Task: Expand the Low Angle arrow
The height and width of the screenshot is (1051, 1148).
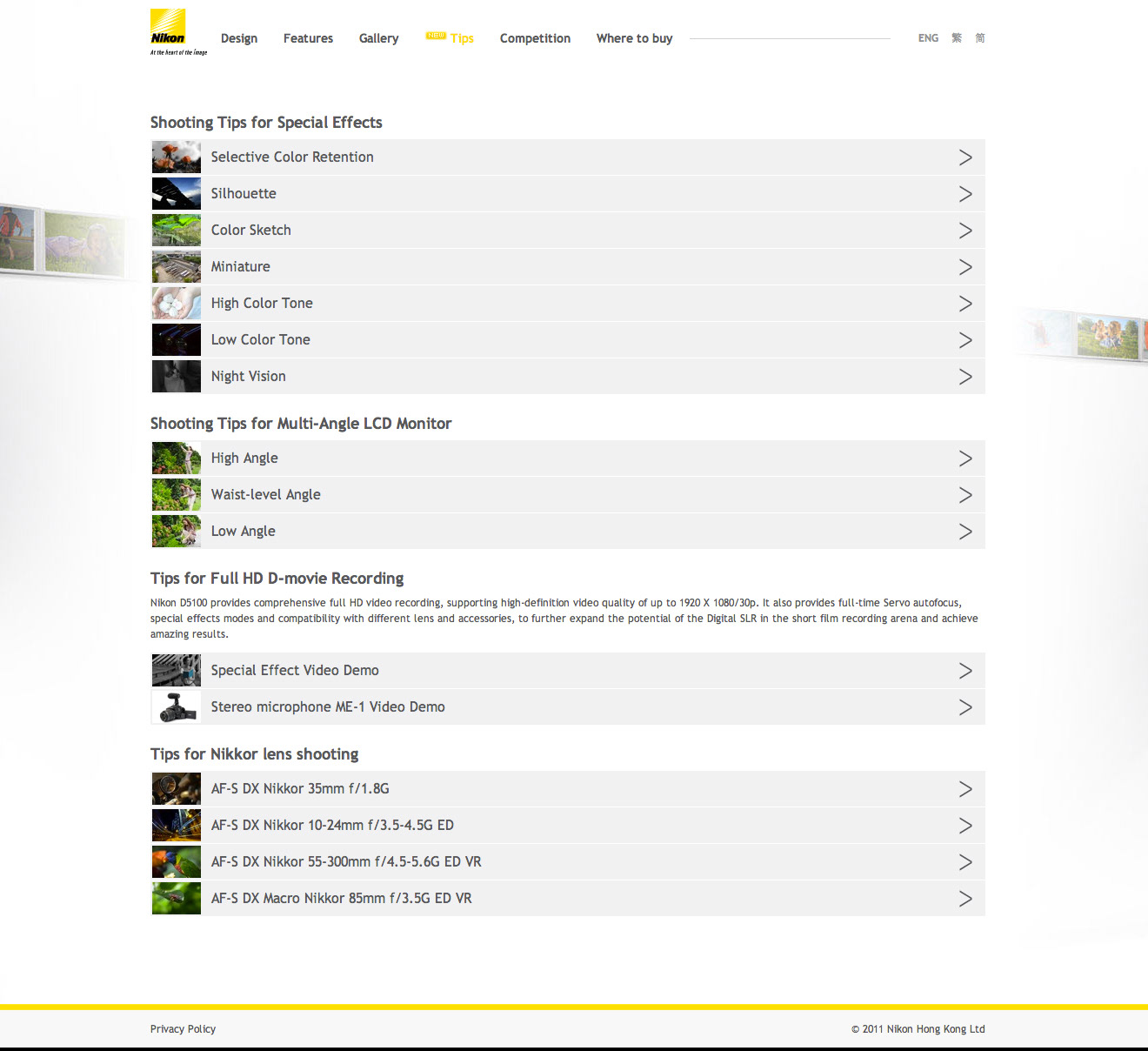Action: (x=965, y=532)
